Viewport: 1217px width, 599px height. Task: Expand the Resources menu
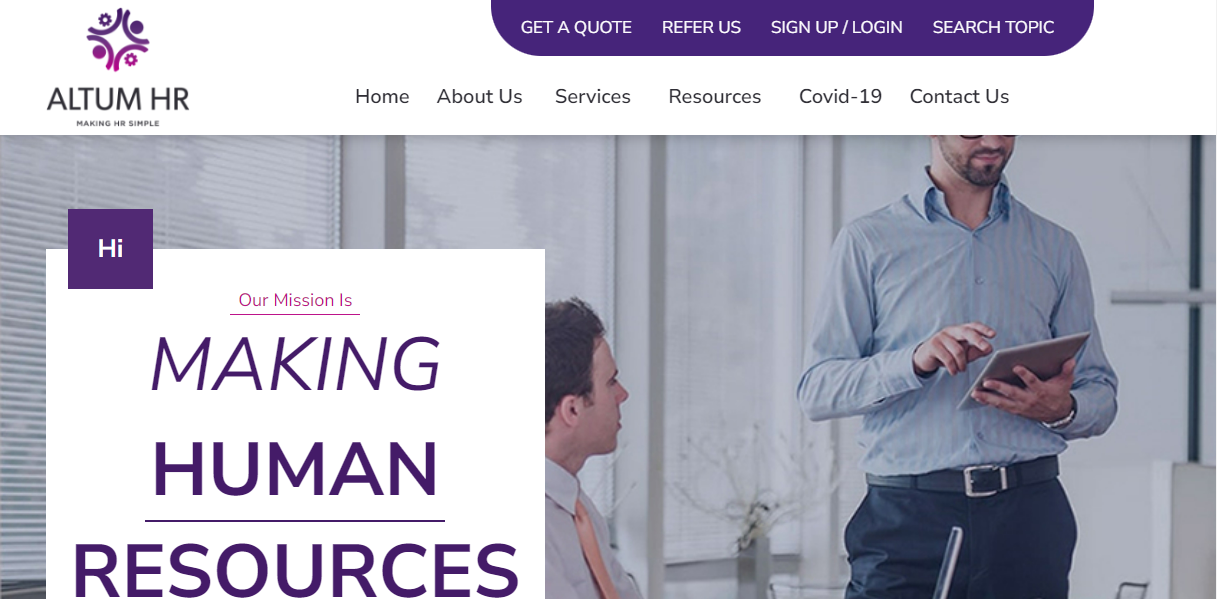pyautogui.click(x=715, y=96)
